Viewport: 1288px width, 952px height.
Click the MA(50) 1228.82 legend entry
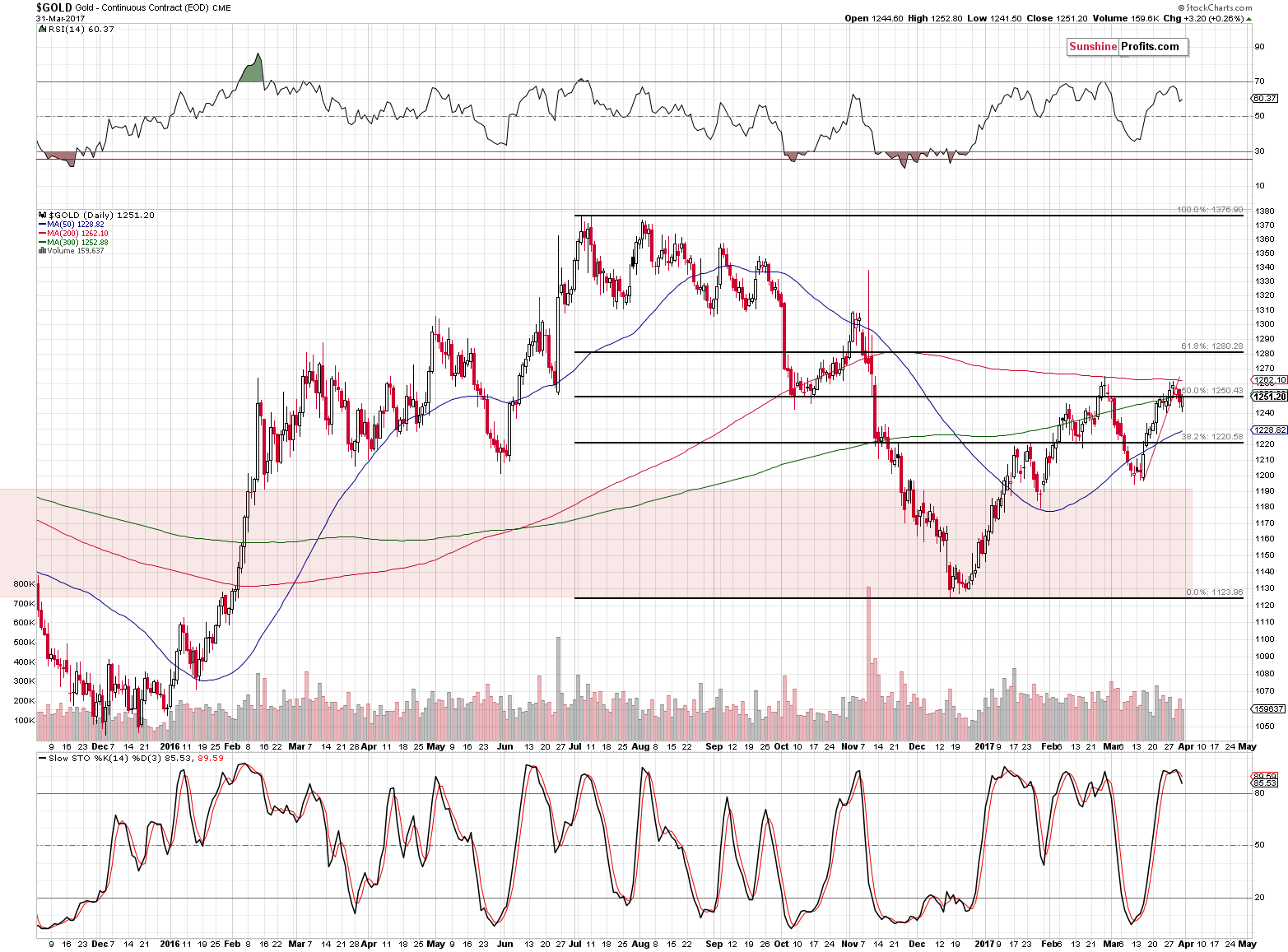[76, 225]
